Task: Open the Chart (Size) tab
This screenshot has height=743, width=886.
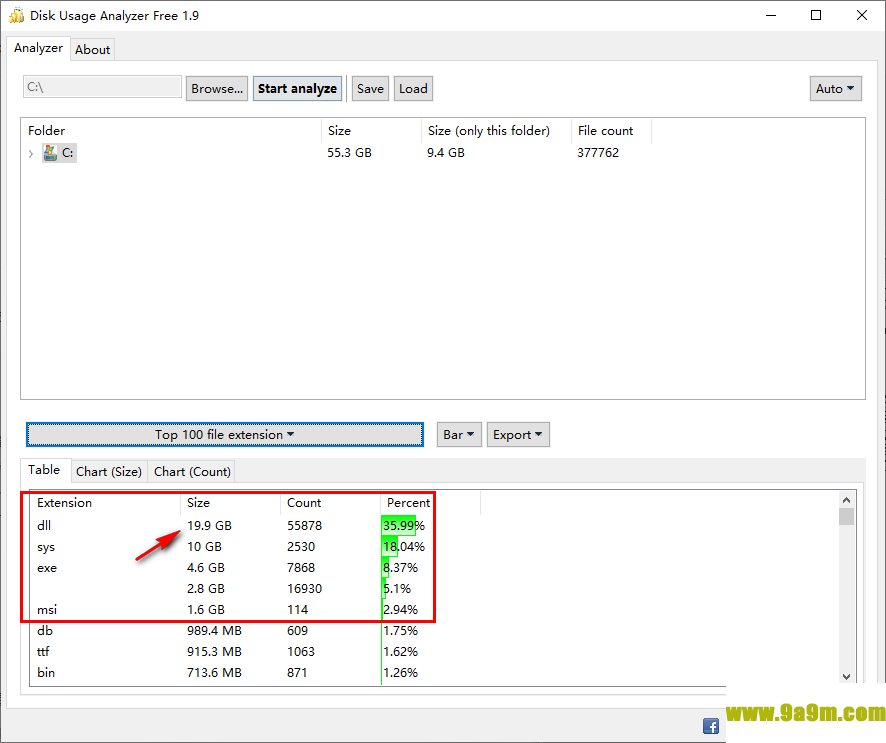Action: tap(109, 472)
